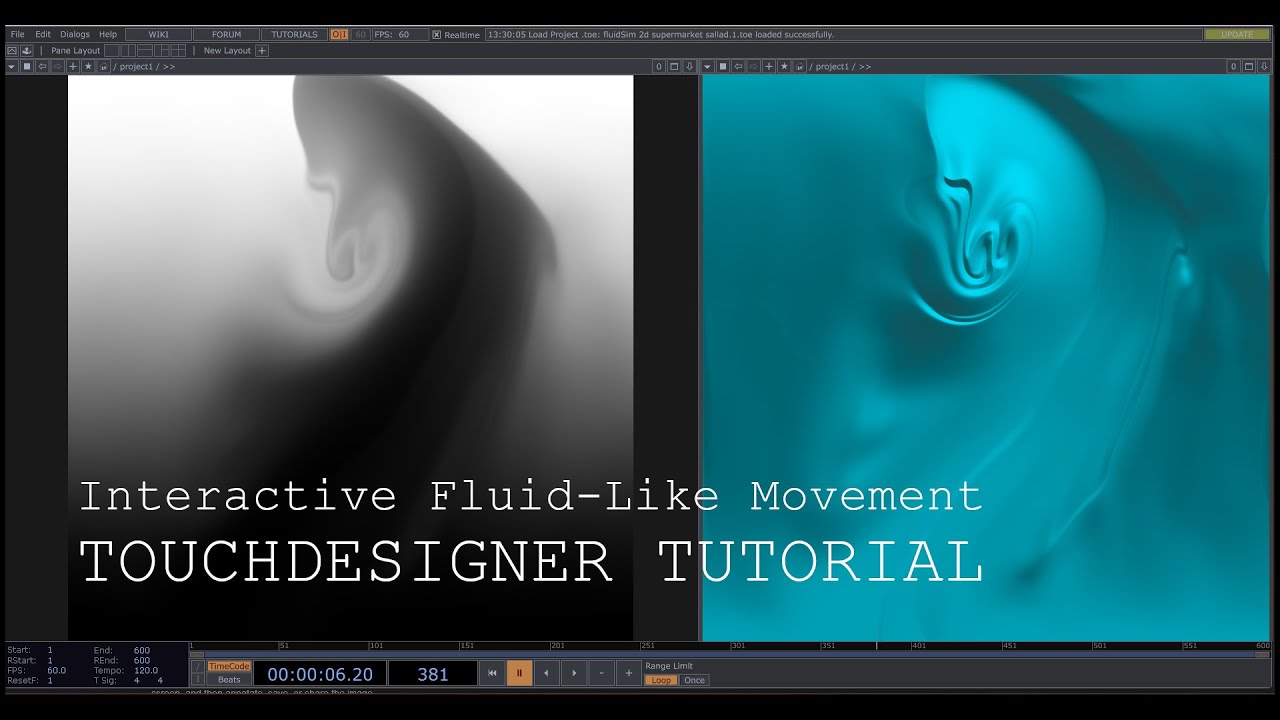Screen dimensions: 1280x720
Task: Go back in left pane network history
Action: tap(42, 66)
